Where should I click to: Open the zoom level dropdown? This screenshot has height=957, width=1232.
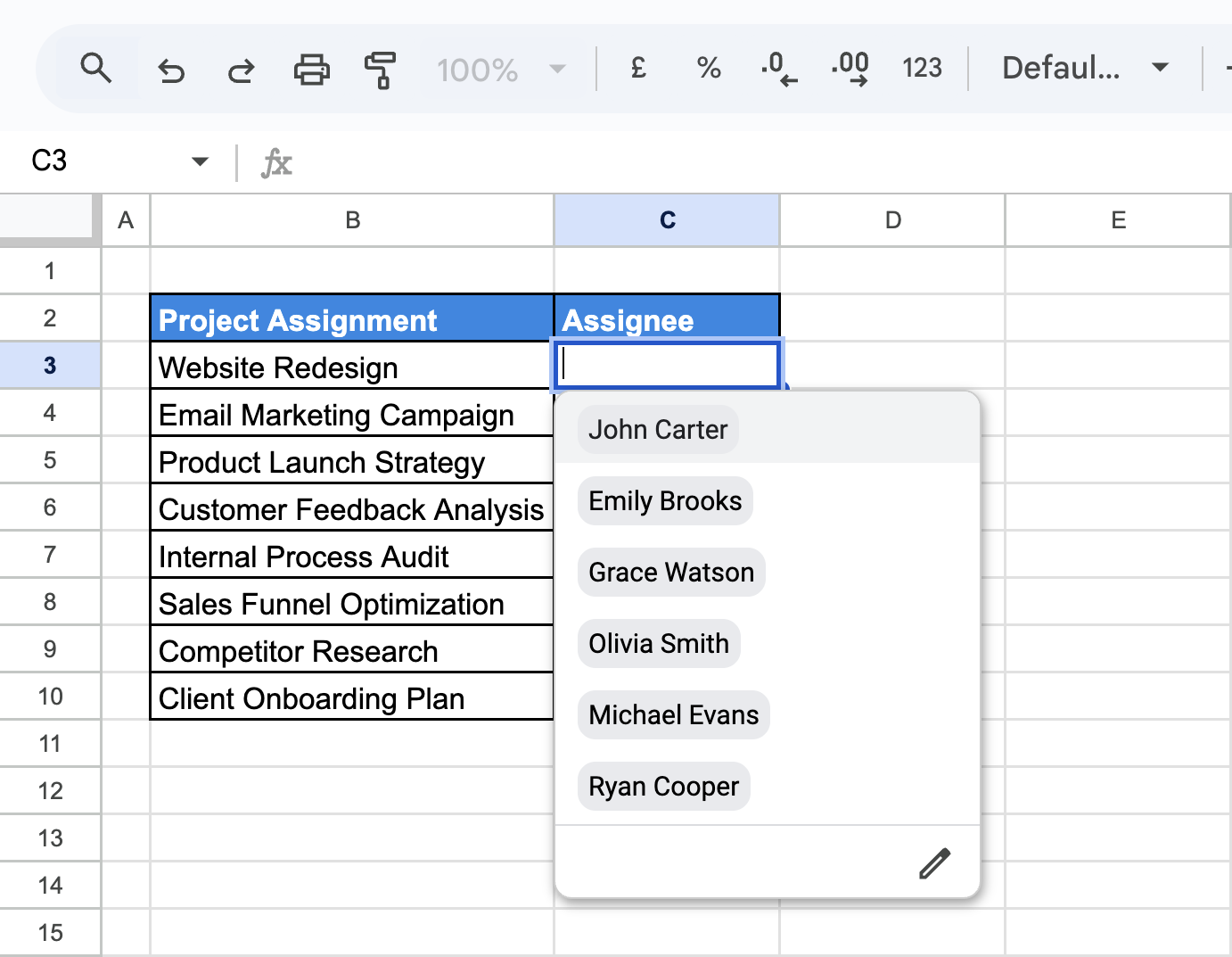pyautogui.click(x=501, y=70)
